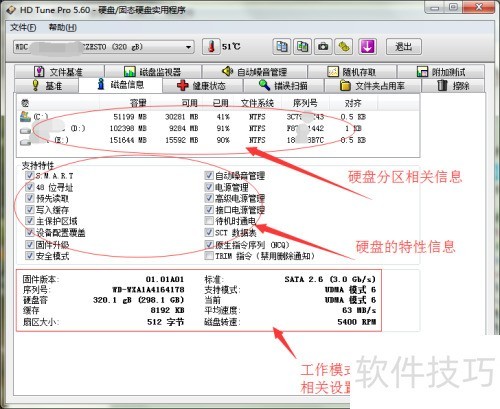Open options via the yellow tag icon

(344, 46)
